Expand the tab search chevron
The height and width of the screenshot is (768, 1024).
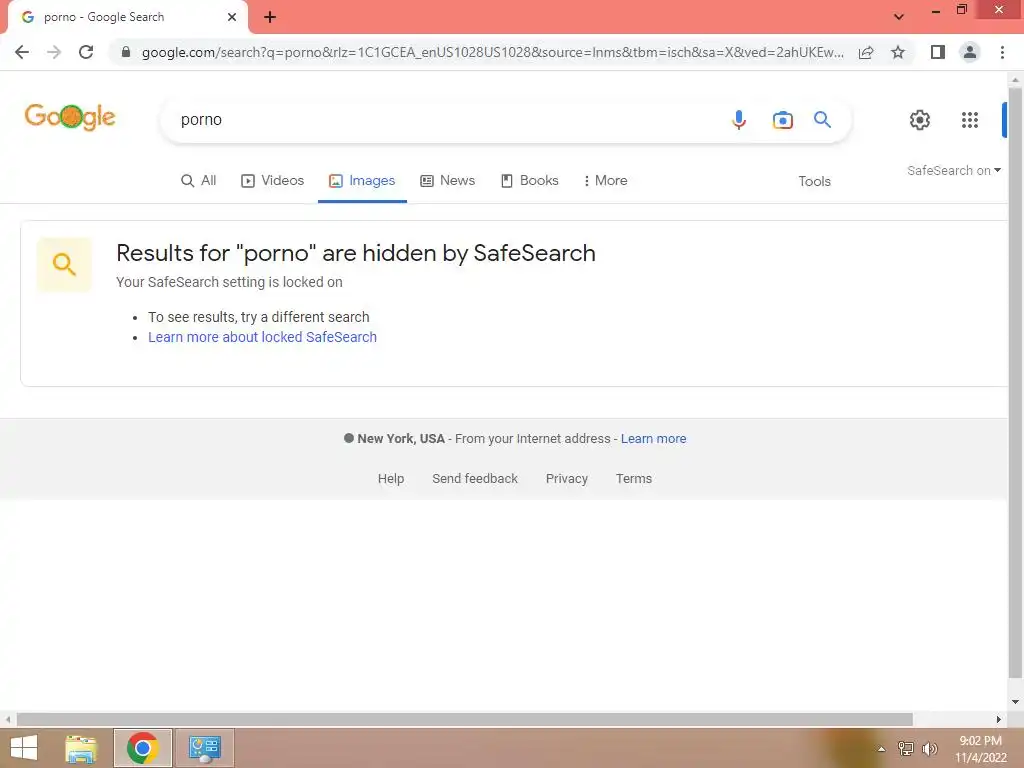coord(899,17)
